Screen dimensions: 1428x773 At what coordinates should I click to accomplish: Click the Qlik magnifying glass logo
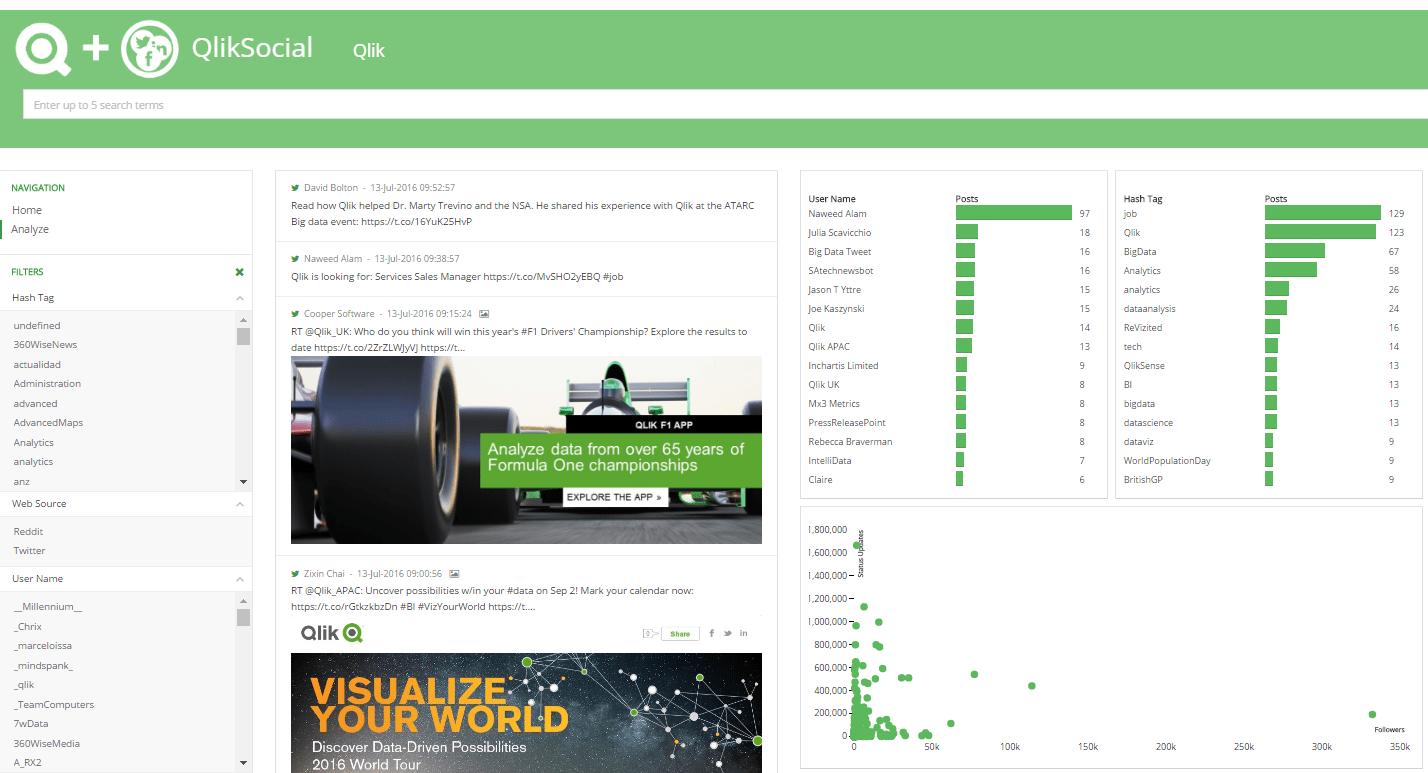click(42, 48)
